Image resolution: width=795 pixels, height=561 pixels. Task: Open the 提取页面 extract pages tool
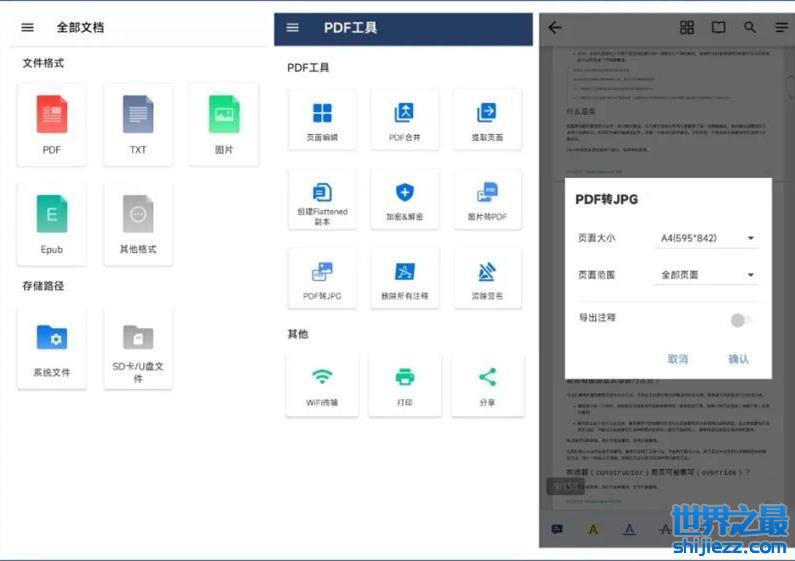(487, 120)
